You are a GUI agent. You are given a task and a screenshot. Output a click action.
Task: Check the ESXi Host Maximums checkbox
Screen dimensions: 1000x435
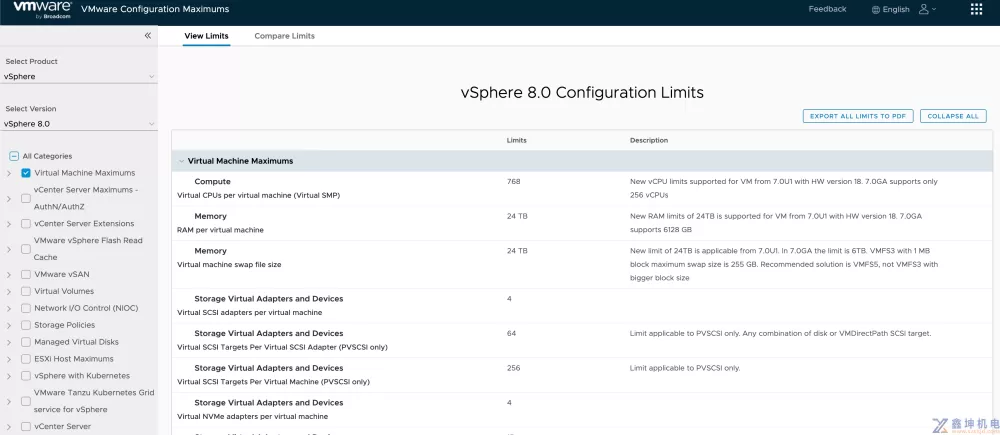click(26, 359)
